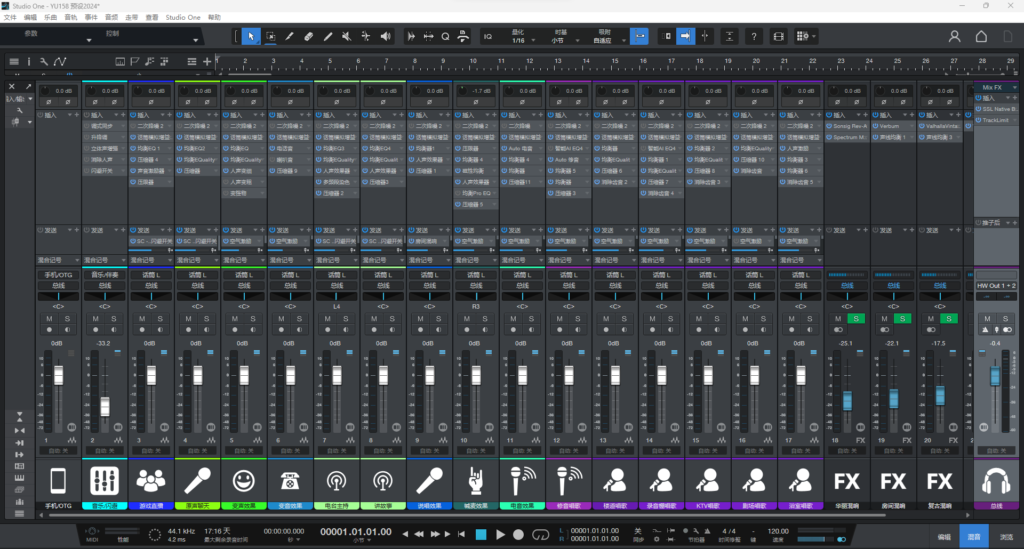Click the telephone icon on channel 6
The height and width of the screenshot is (549, 1024).
pos(290,480)
